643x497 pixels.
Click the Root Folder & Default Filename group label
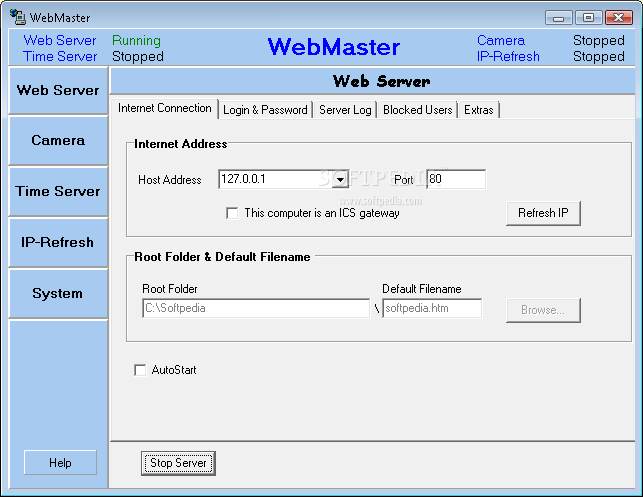tap(222, 257)
